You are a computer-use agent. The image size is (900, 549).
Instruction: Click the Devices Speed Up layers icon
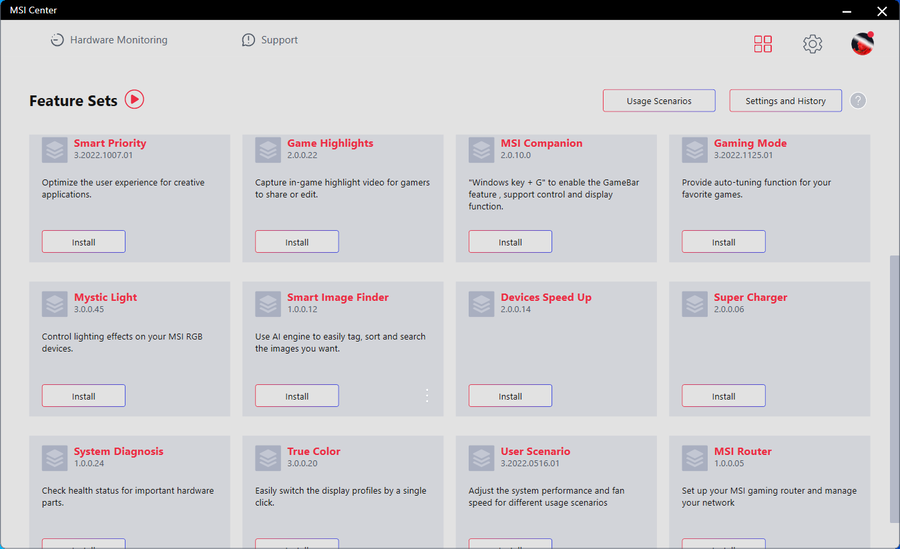[481, 304]
